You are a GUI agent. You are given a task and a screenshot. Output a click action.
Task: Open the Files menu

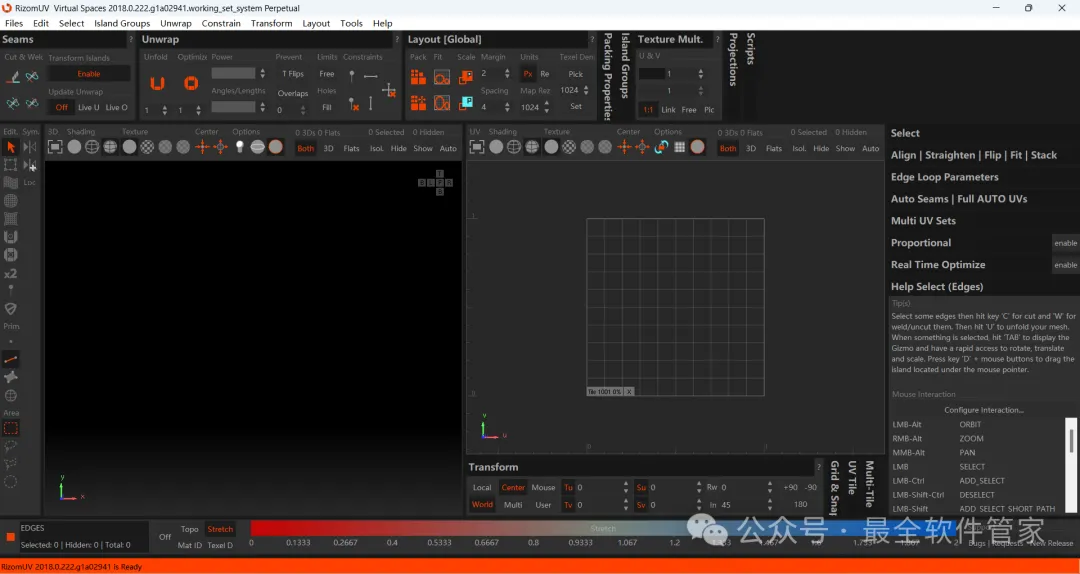point(14,23)
